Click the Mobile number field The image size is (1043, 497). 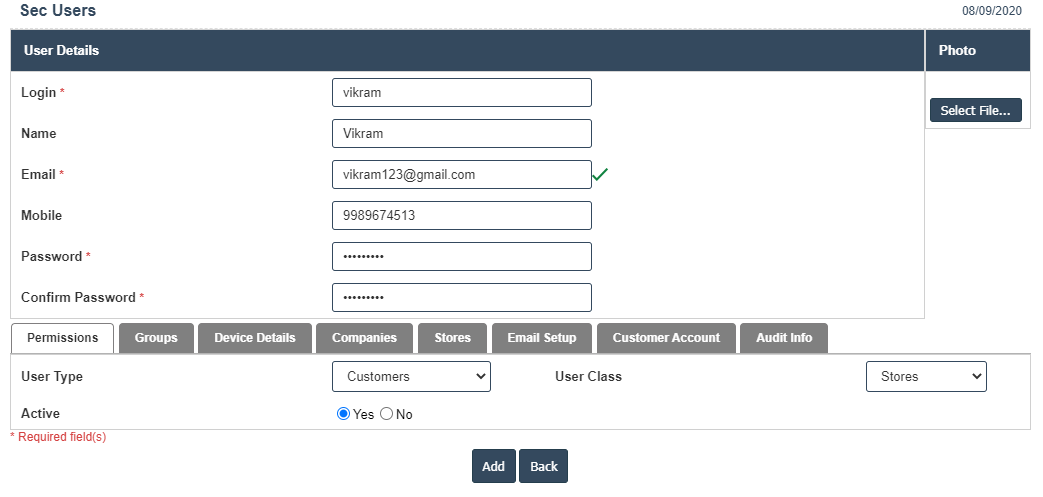(461, 215)
